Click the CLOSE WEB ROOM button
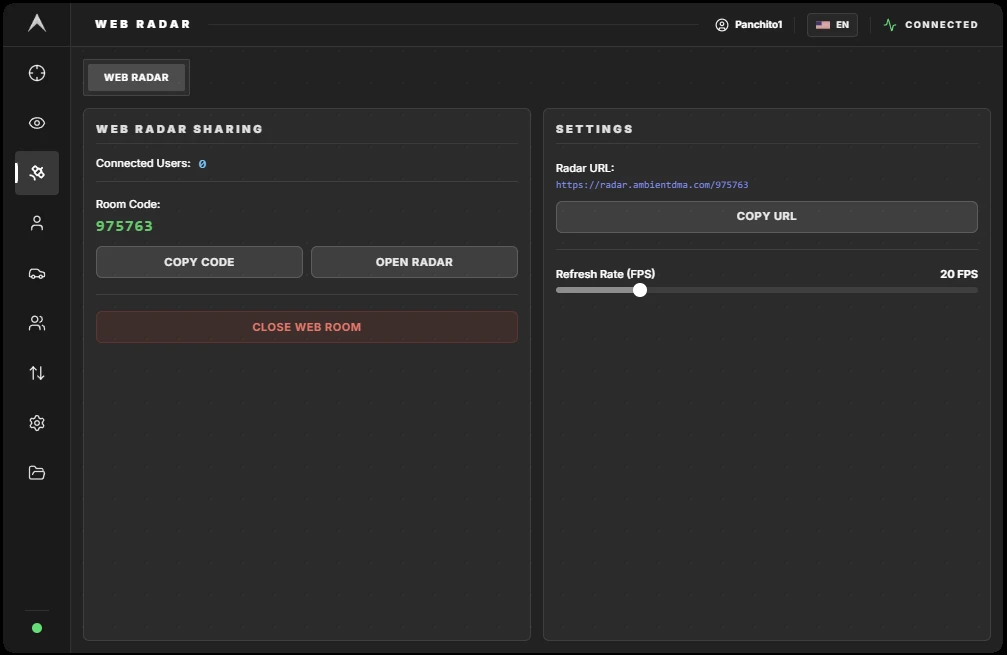1007x655 pixels. pyautogui.click(x=307, y=327)
